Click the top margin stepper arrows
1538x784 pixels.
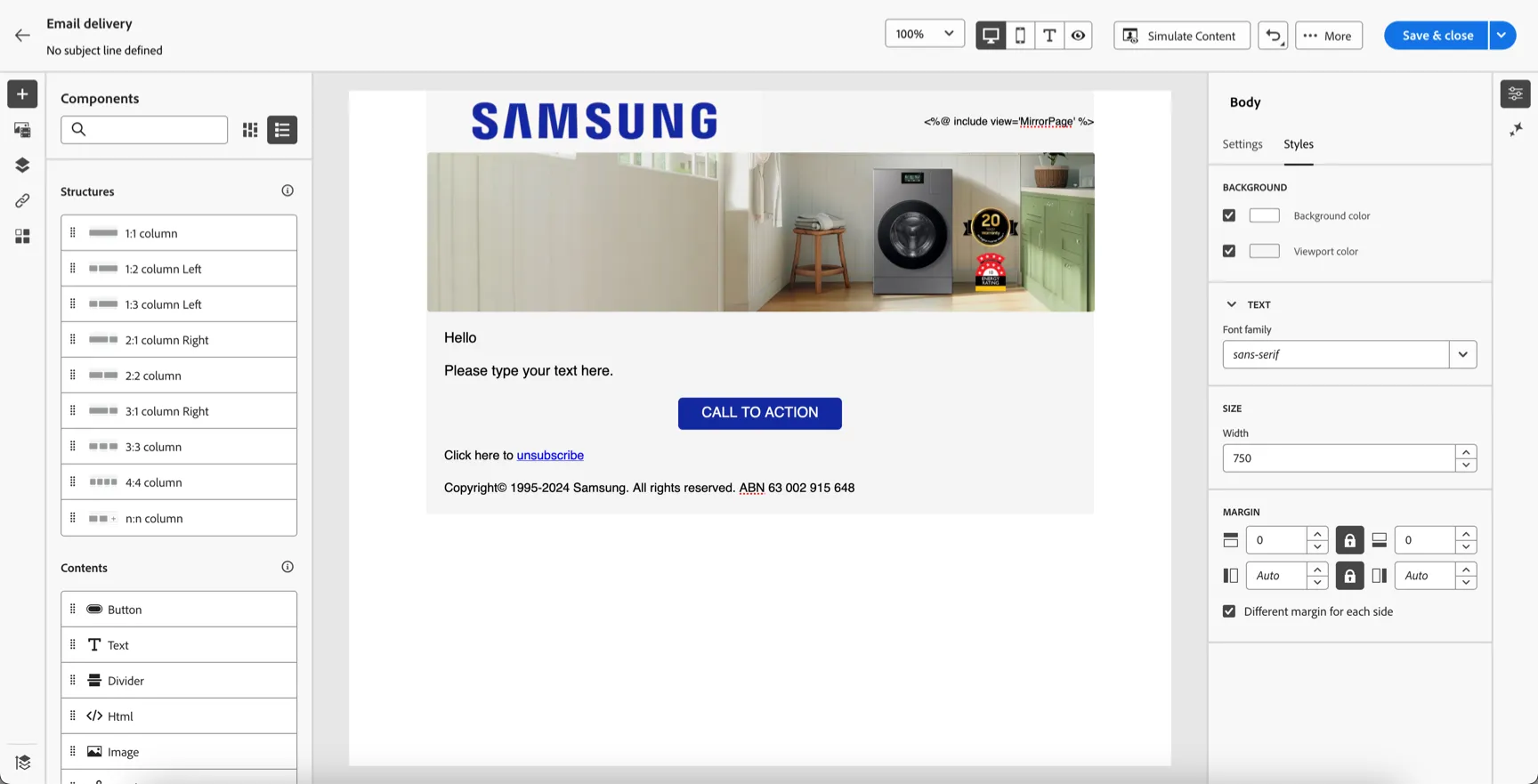[1317, 540]
